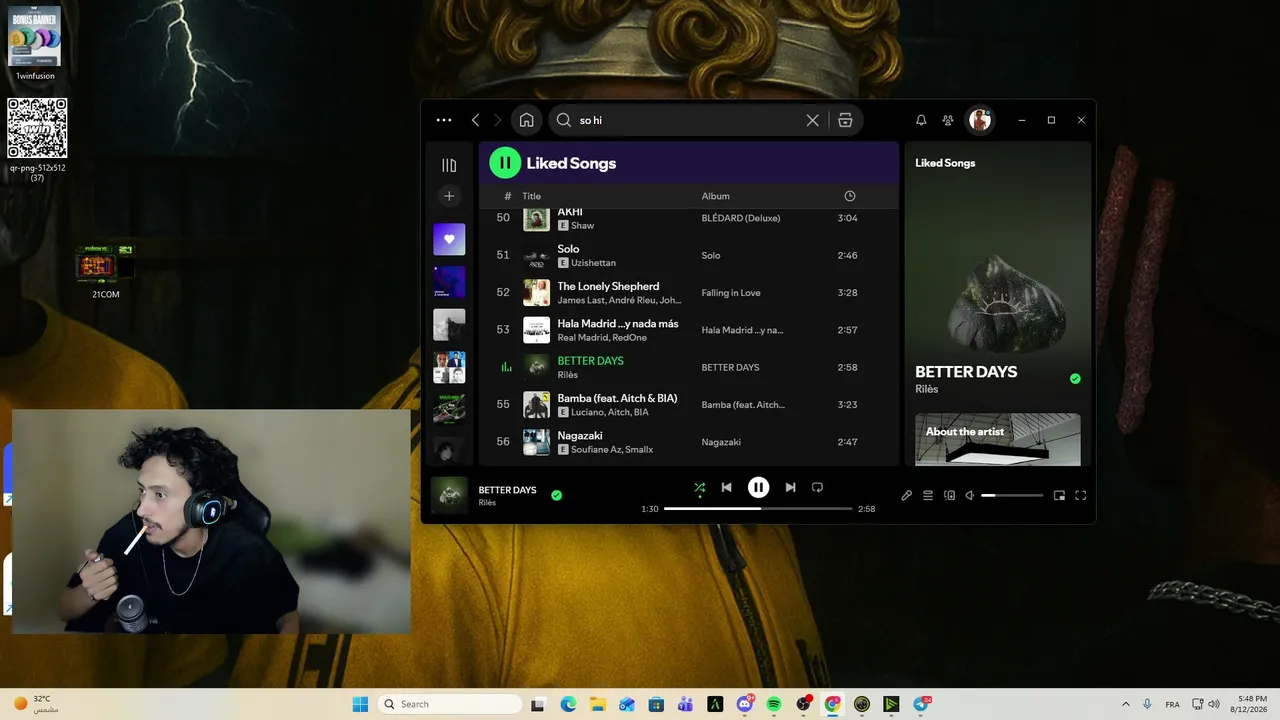Open the play queue
1280x720 pixels.
(x=928, y=495)
